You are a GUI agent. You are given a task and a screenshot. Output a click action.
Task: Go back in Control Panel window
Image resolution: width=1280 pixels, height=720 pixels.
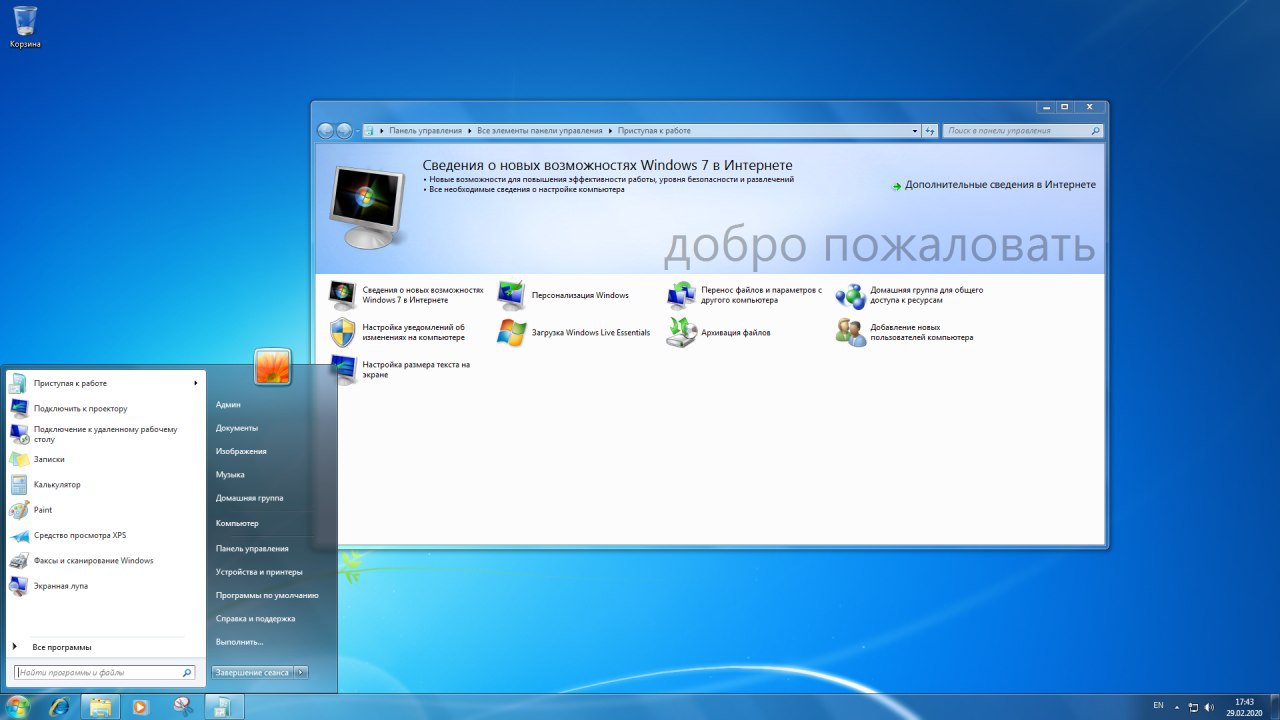(x=326, y=131)
